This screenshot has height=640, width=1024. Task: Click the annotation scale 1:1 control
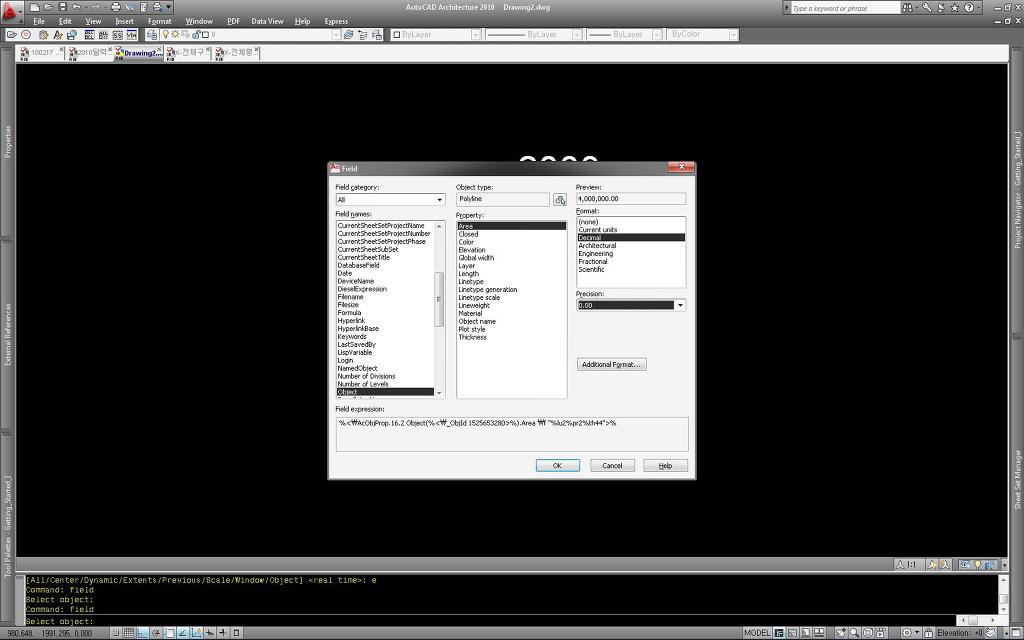(907, 564)
